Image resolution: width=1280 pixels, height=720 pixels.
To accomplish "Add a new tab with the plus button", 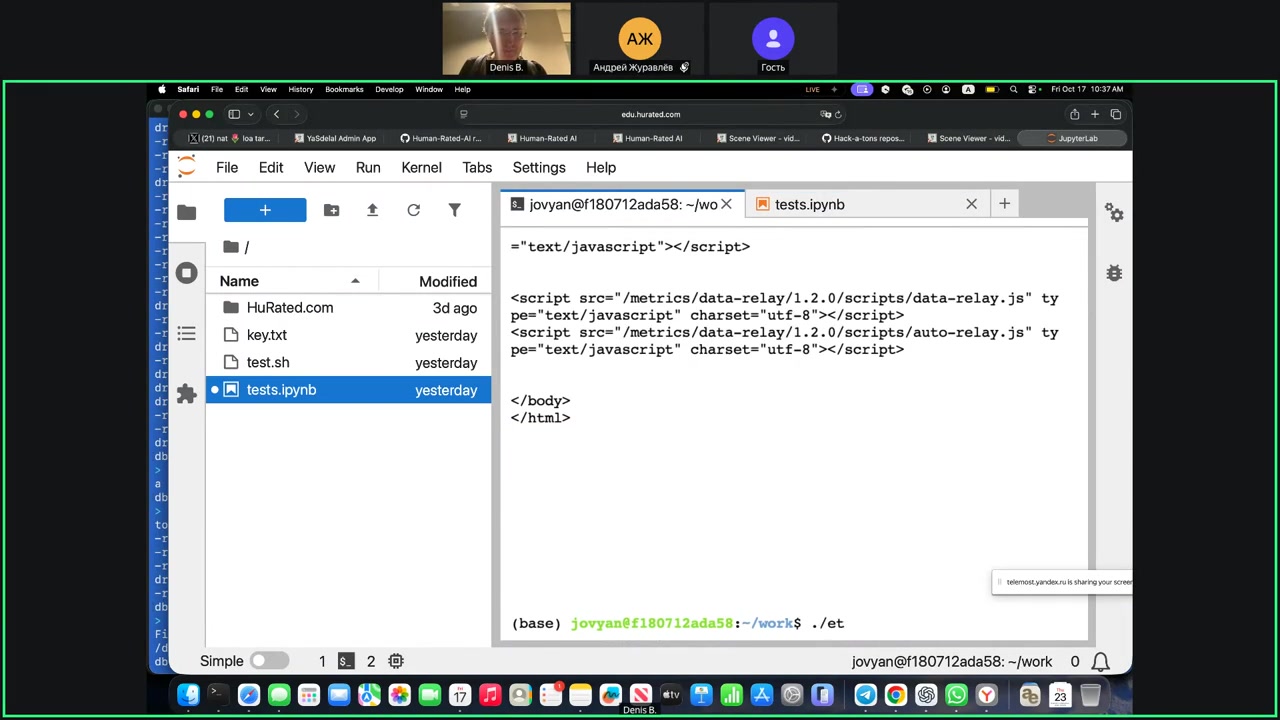I will click(1004, 204).
